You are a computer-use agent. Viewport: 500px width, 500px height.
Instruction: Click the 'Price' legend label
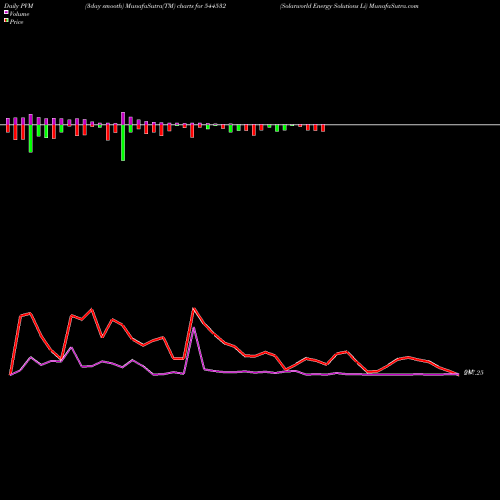click(16, 22)
